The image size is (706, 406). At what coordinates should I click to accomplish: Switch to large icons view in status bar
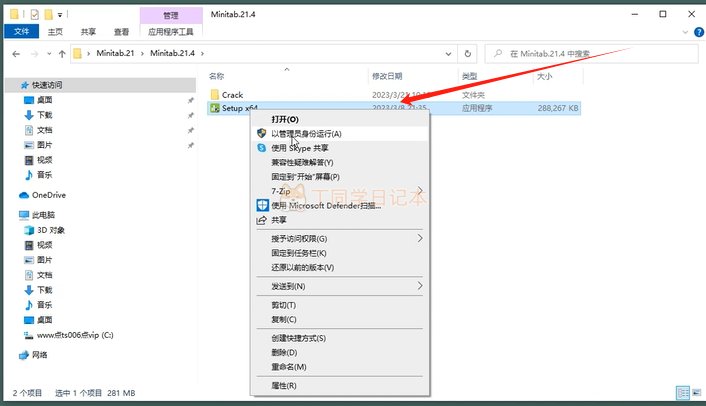697,392
